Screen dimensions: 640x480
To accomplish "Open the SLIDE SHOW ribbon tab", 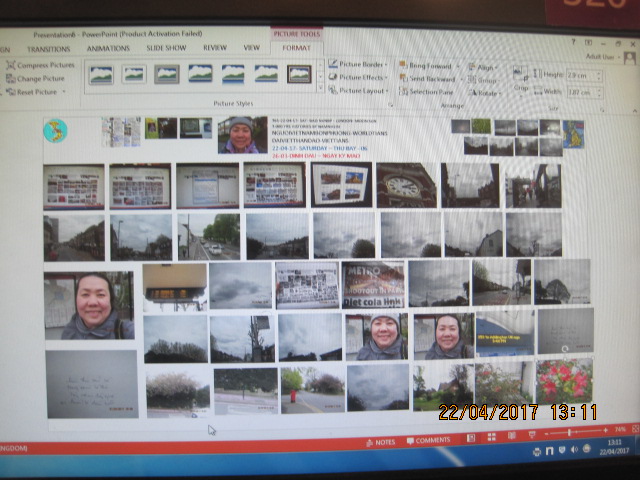I will 166,48.
